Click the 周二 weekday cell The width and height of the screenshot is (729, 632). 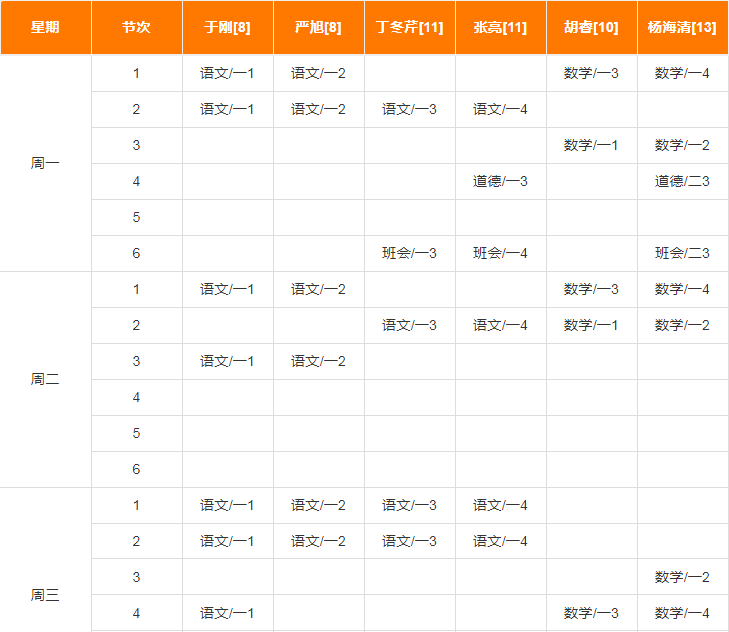click(x=46, y=379)
